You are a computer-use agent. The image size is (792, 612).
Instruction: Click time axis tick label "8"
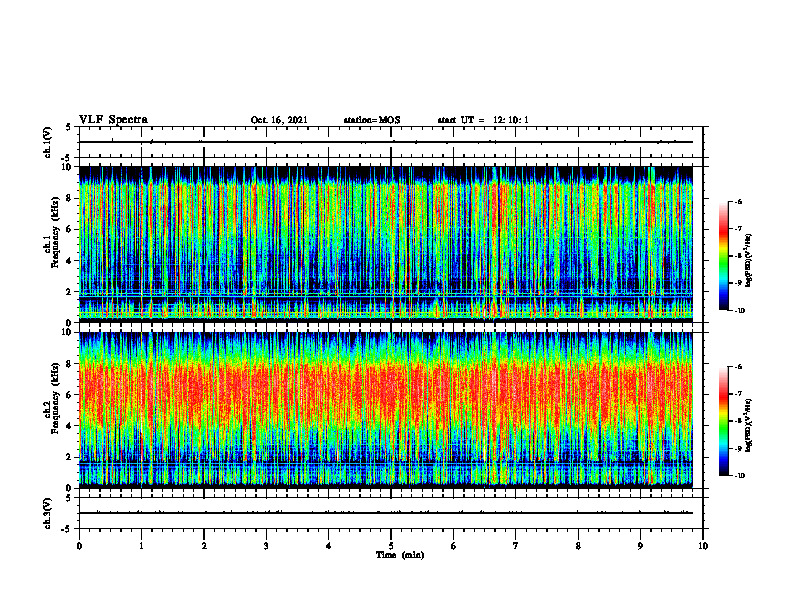pyautogui.click(x=578, y=546)
